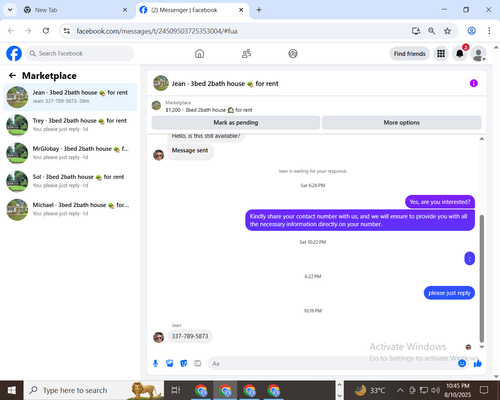
Task: Attach a file with the photo icon
Action: point(169,363)
